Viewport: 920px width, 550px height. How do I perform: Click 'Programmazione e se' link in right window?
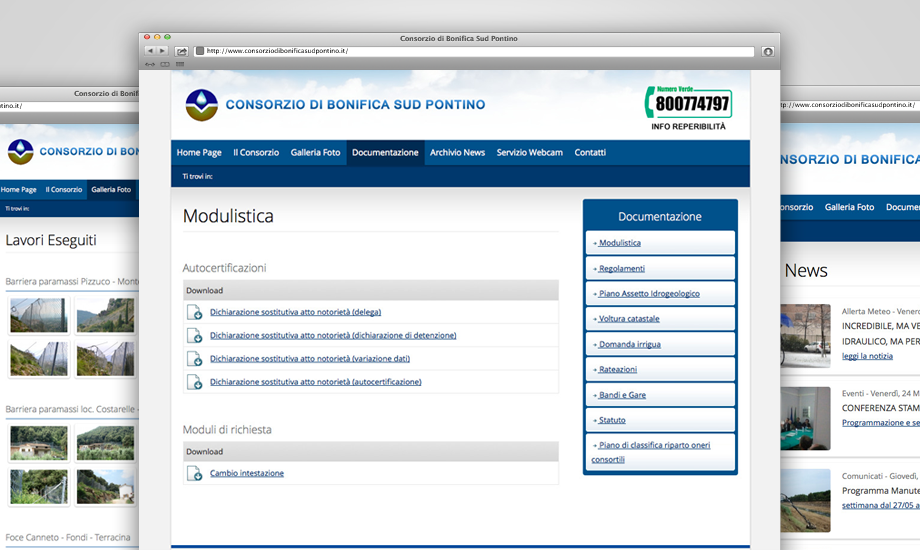click(x=881, y=423)
